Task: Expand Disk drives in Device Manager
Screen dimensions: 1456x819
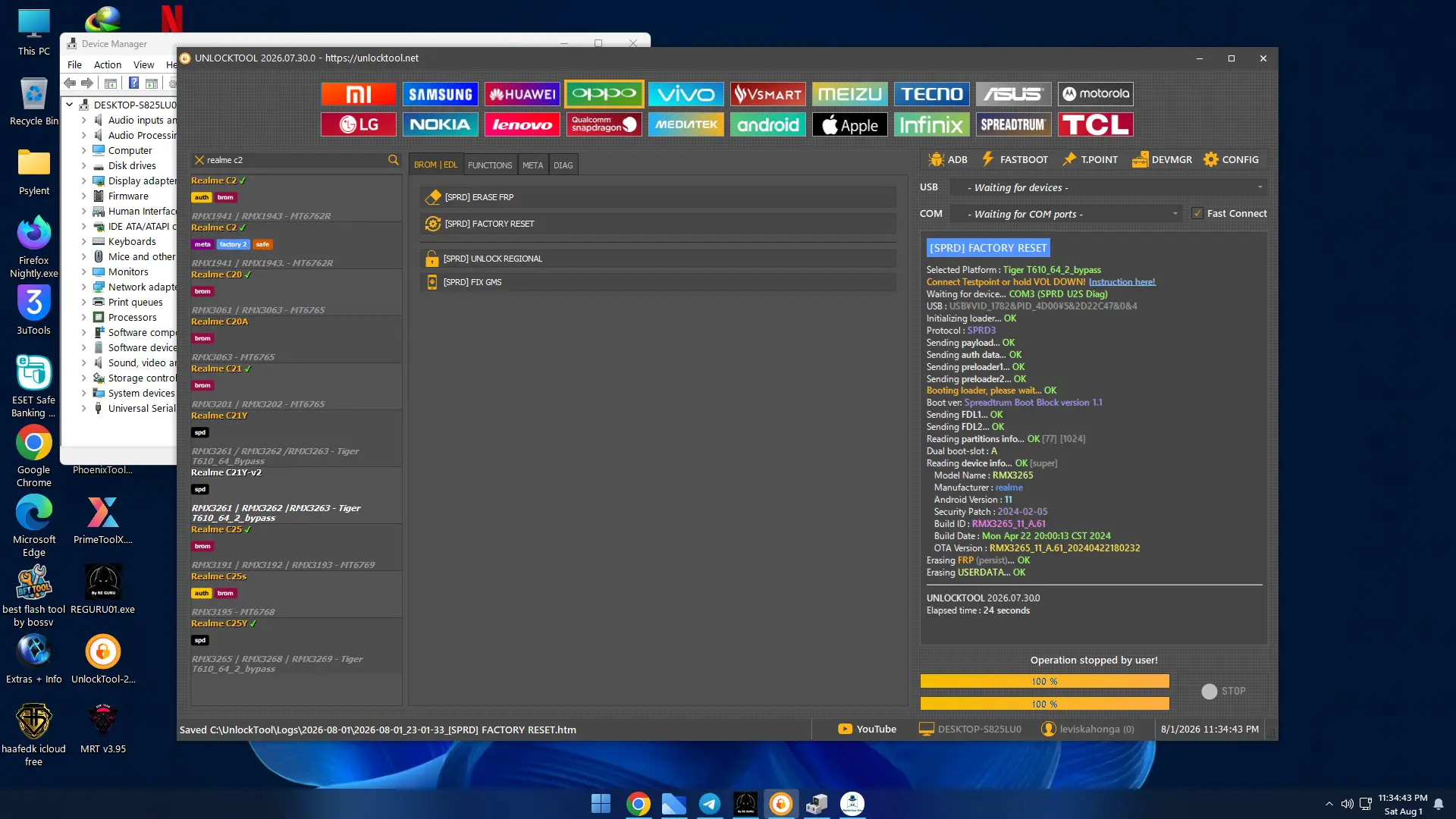Action: (83, 165)
